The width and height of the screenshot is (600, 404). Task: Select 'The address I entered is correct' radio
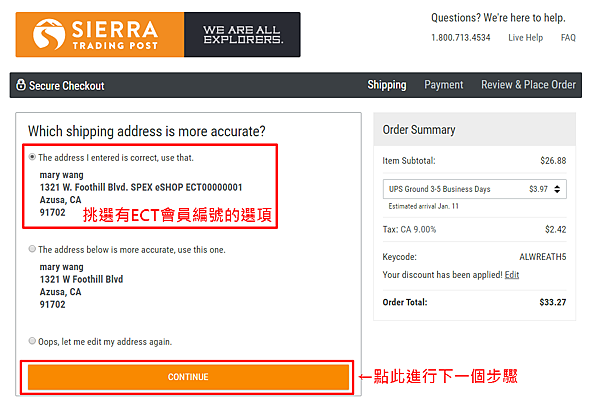[x=32, y=157]
